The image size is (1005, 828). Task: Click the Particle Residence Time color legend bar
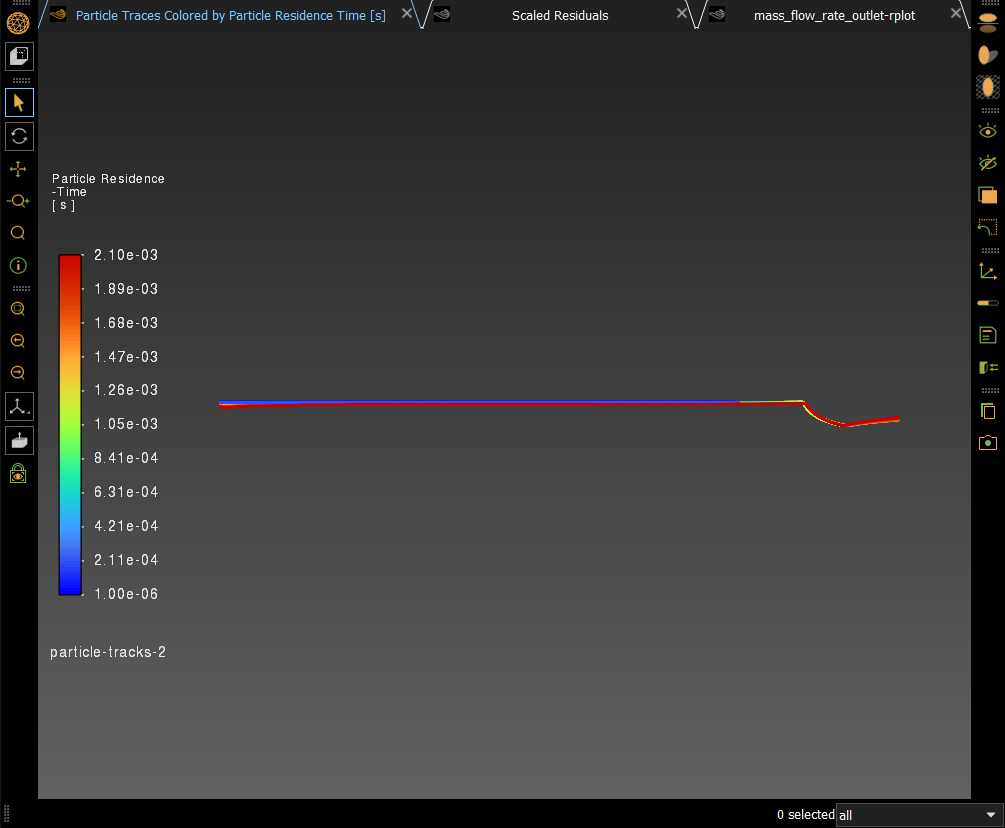(69, 424)
